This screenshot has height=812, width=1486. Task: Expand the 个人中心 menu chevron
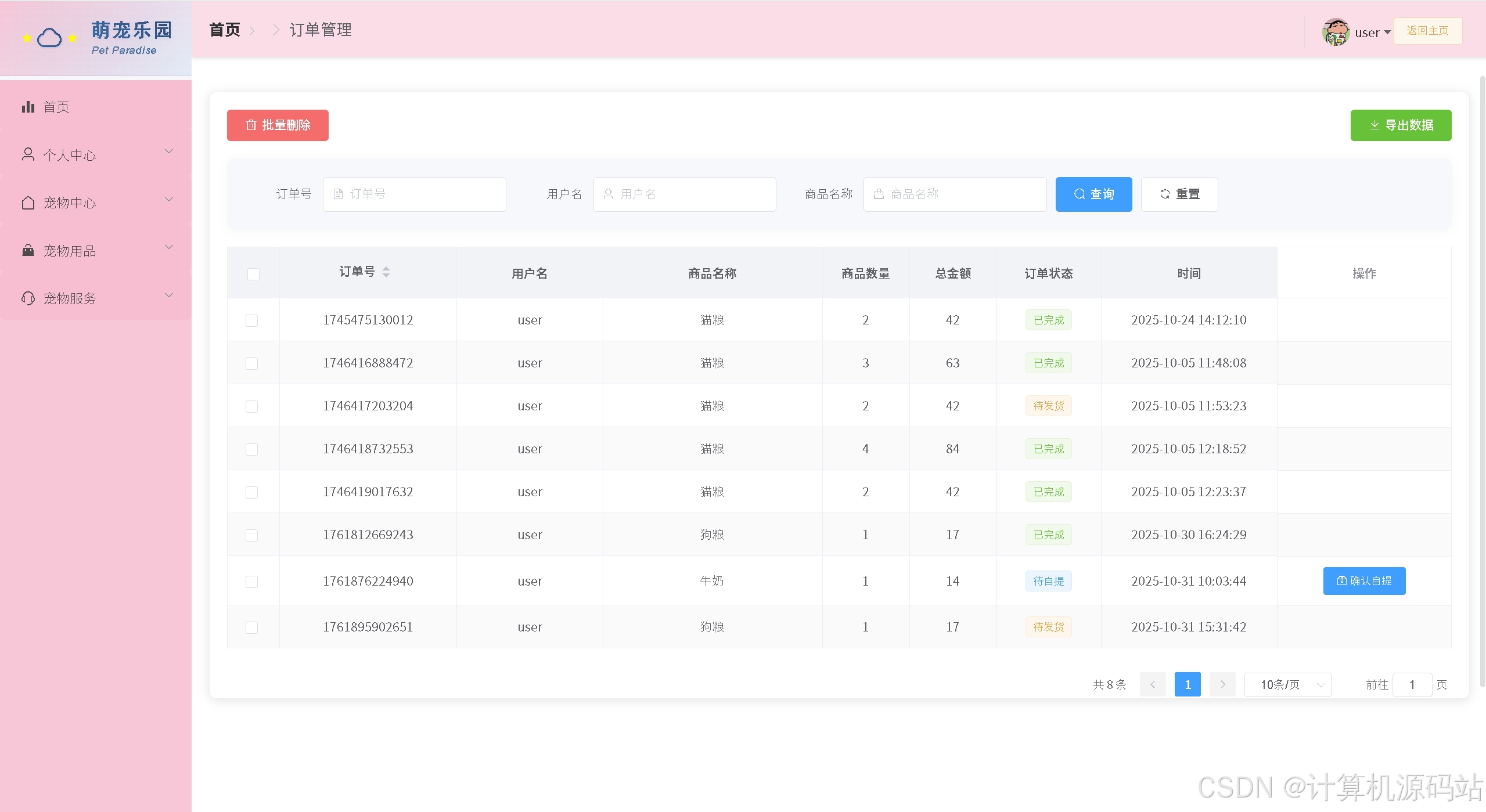coord(169,151)
